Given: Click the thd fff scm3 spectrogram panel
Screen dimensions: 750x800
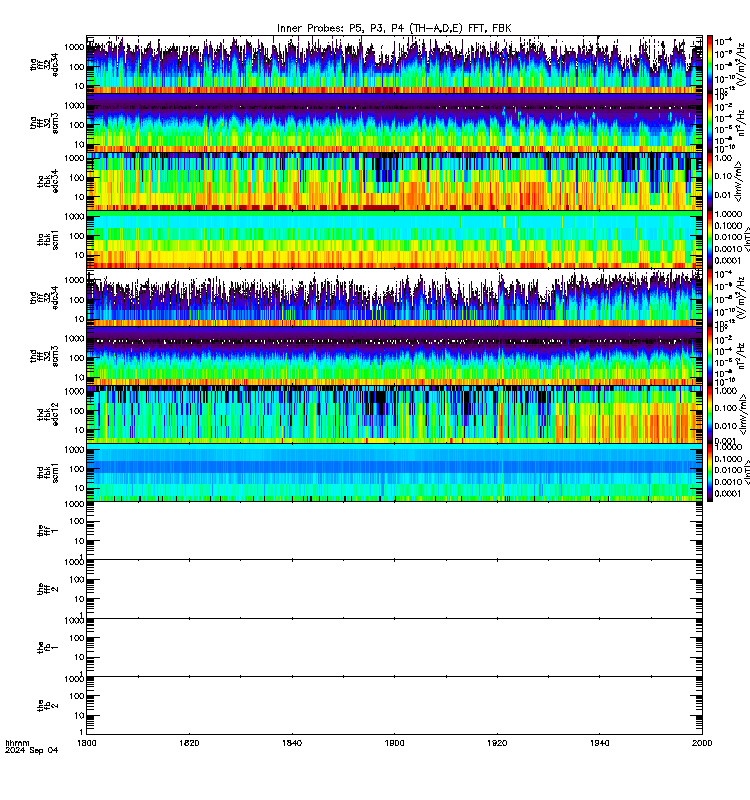Looking at the screenshot, I should (x=394, y=356).
